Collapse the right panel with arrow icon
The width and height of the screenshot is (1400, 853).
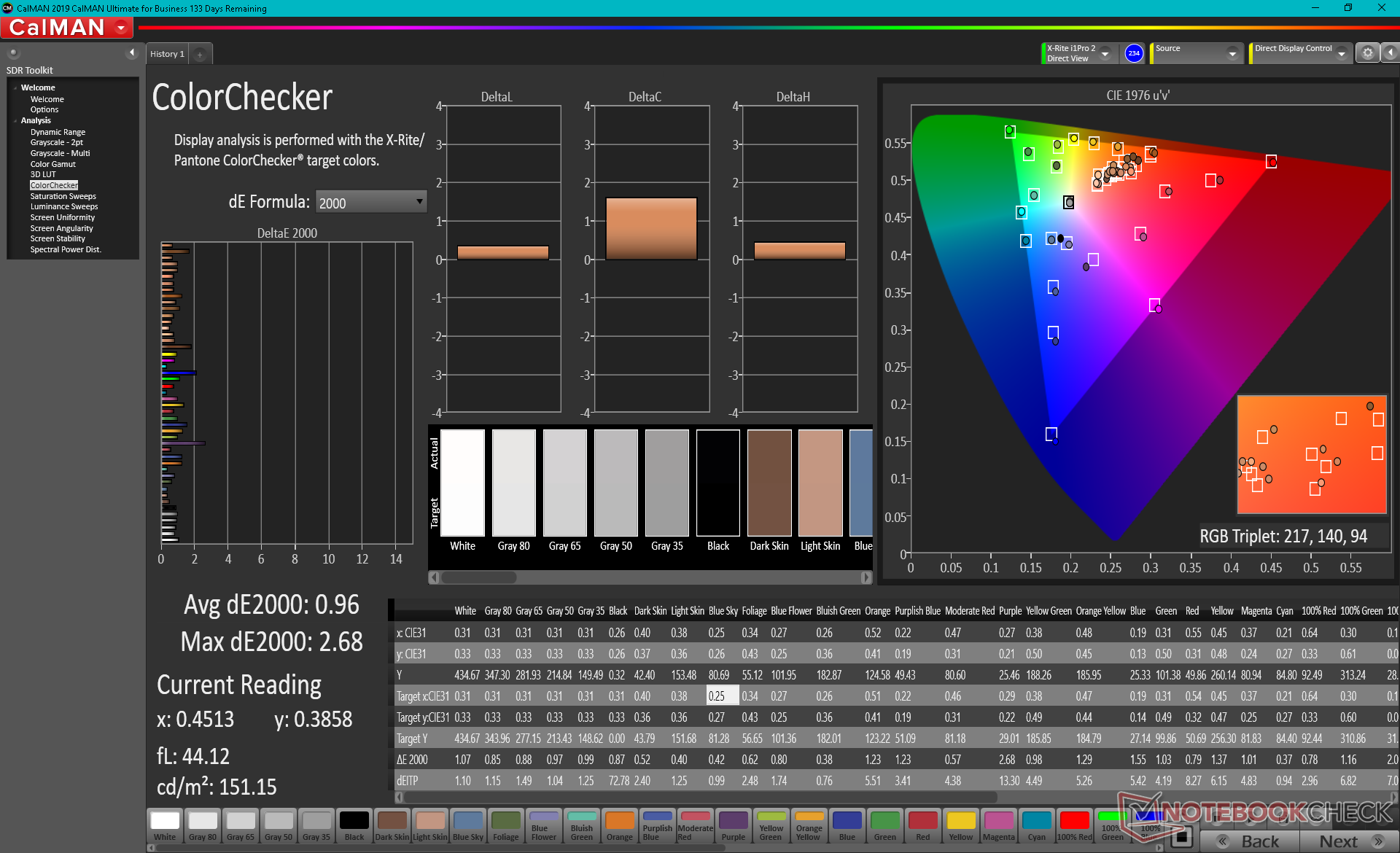(1390, 53)
